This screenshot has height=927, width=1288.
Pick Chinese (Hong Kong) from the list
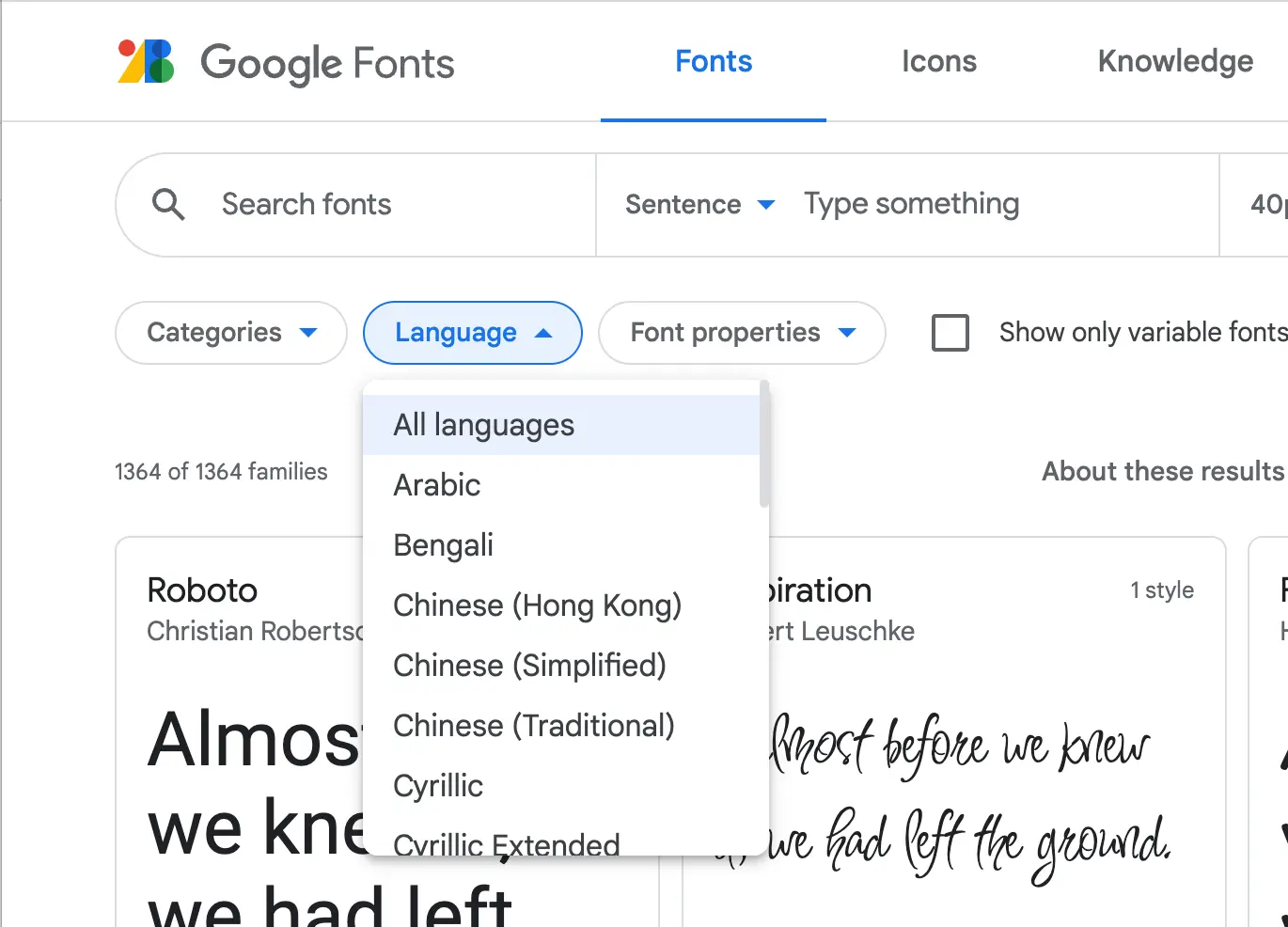[537, 605]
